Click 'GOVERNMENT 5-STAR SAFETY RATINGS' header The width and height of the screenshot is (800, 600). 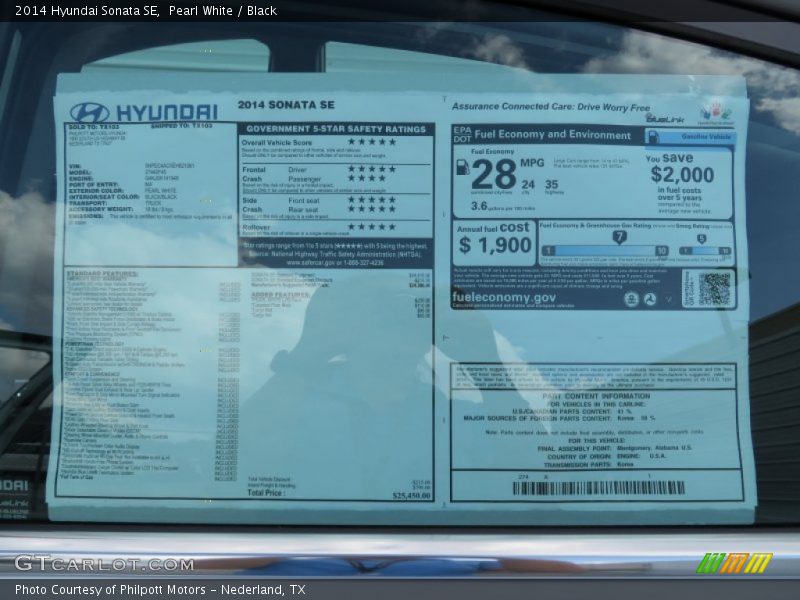(336, 129)
